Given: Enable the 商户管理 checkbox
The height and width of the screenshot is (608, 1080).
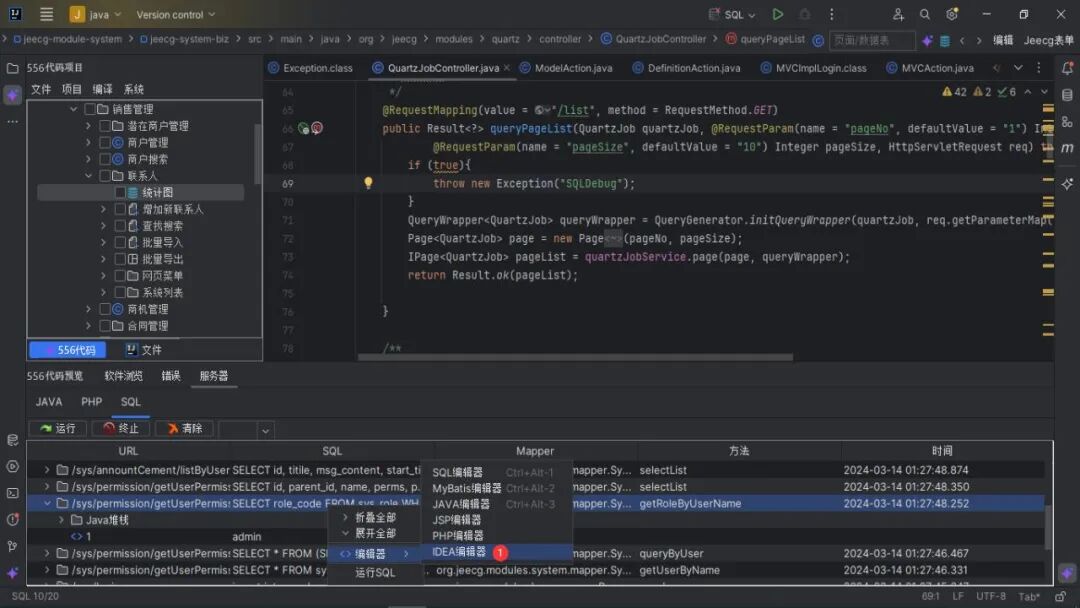Looking at the screenshot, I should point(104,143).
